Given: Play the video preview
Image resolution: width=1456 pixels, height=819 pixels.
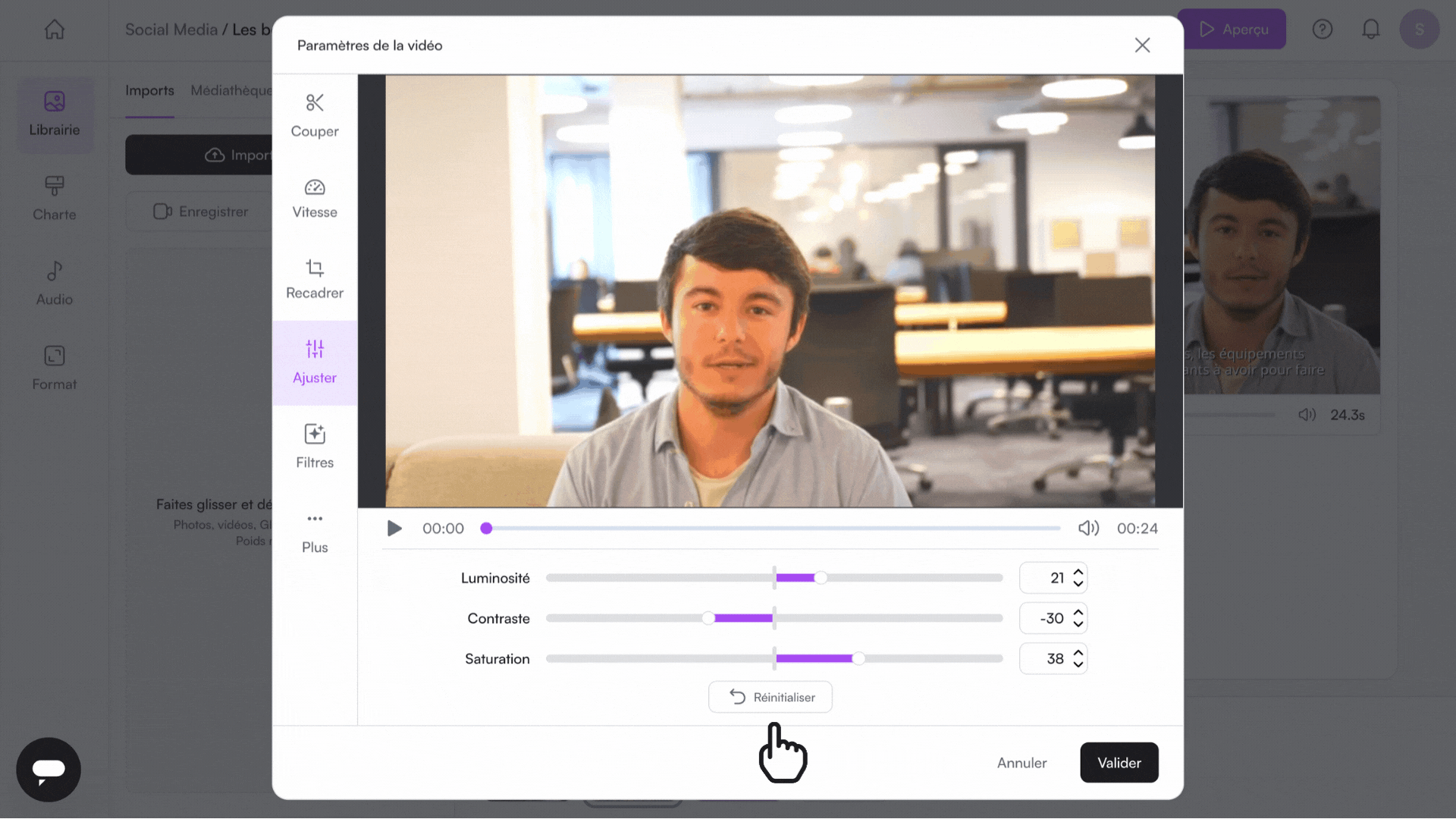Looking at the screenshot, I should coord(394,529).
